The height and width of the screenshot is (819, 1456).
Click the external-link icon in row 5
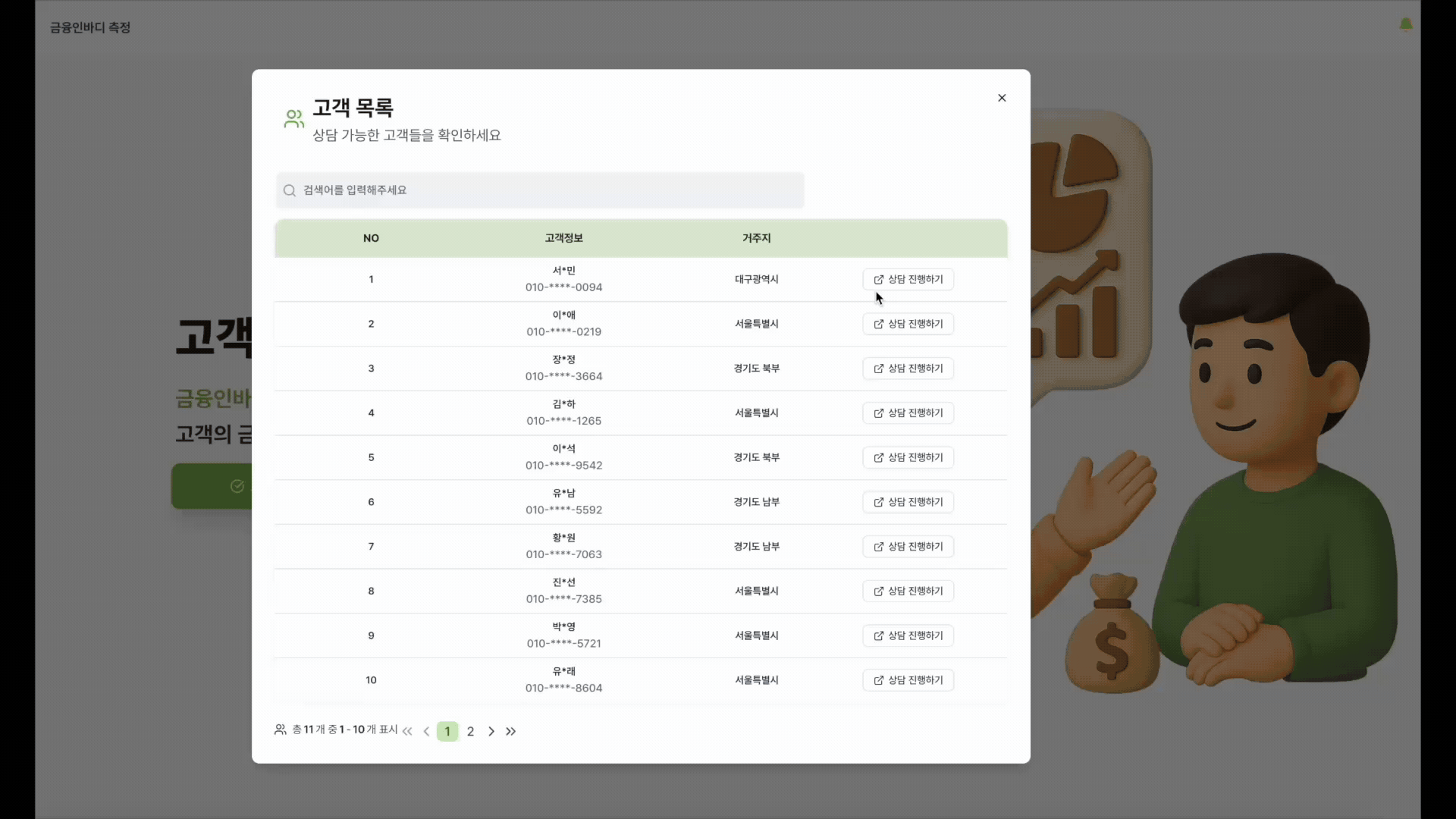[878, 458]
